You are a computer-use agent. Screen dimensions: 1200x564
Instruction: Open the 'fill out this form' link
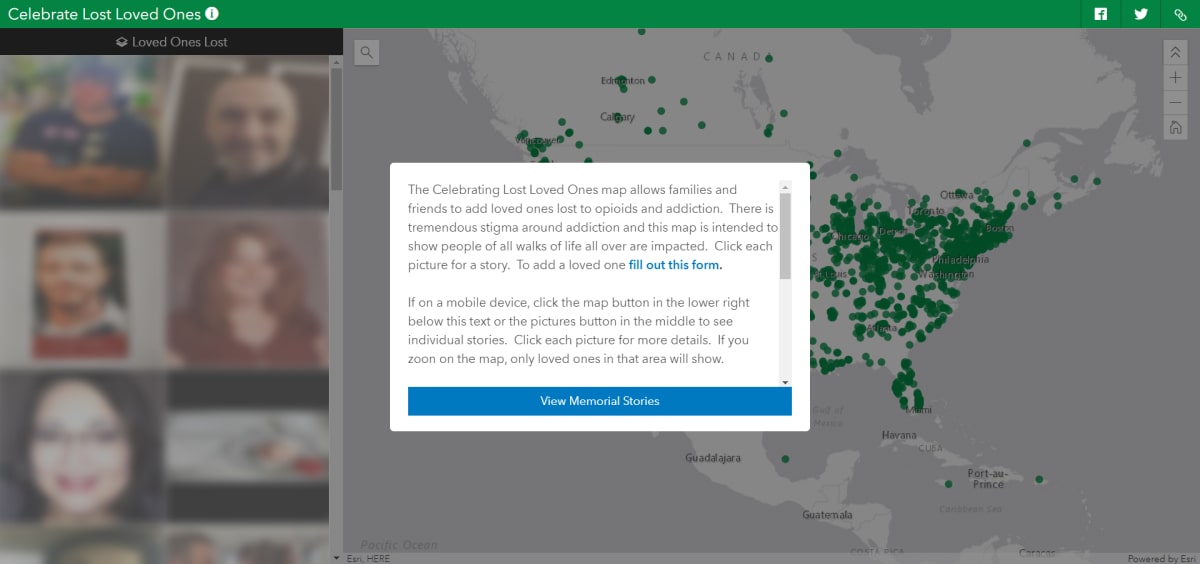point(675,265)
